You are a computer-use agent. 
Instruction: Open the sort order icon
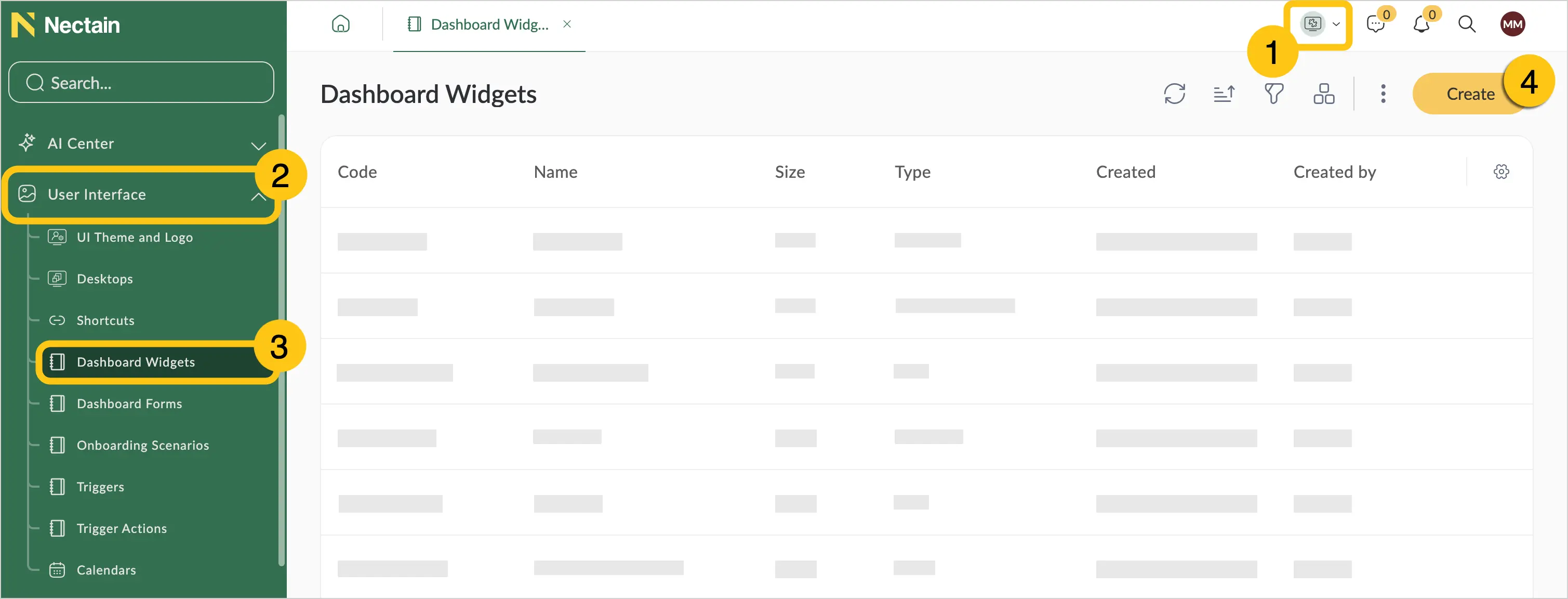click(1224, 94)
